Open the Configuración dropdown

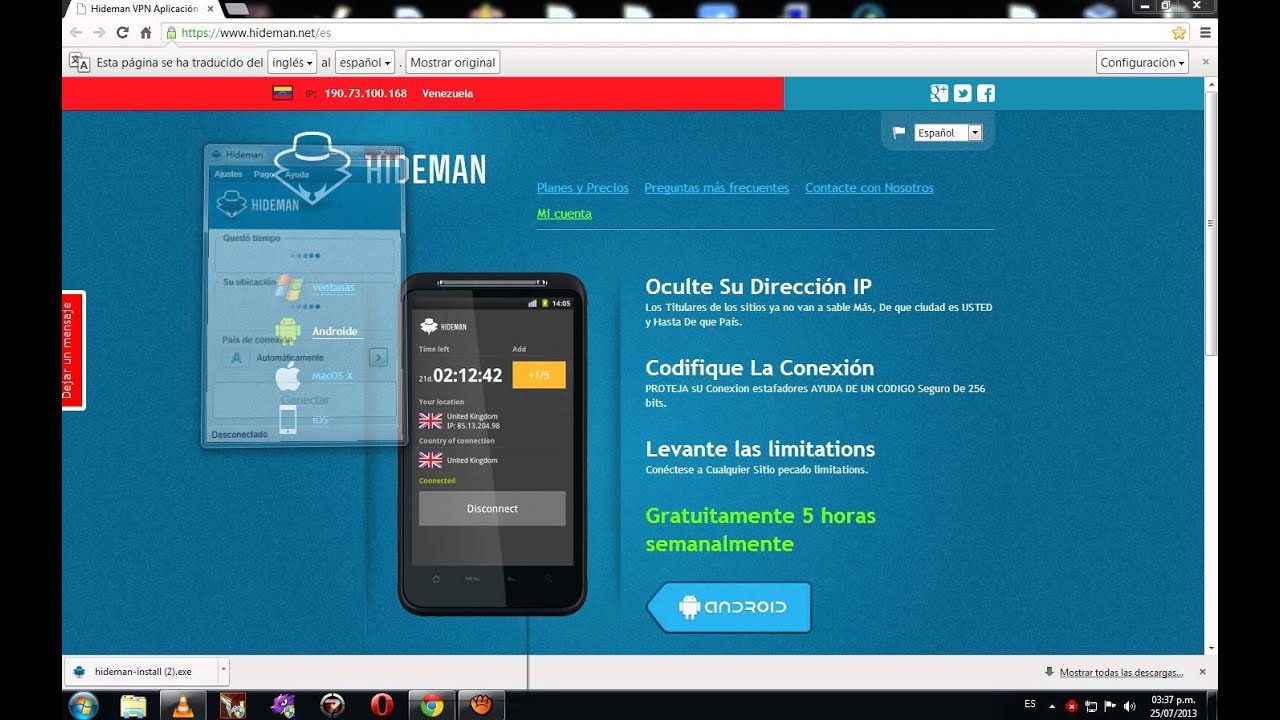coord(1142,62)
